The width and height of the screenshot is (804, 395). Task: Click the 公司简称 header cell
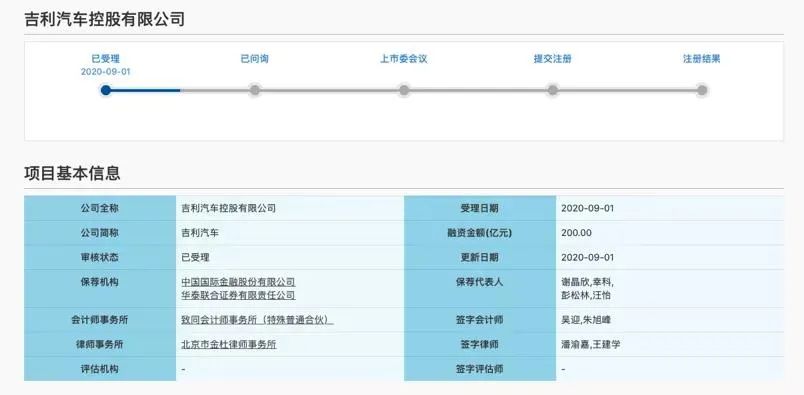coord(100,233)
